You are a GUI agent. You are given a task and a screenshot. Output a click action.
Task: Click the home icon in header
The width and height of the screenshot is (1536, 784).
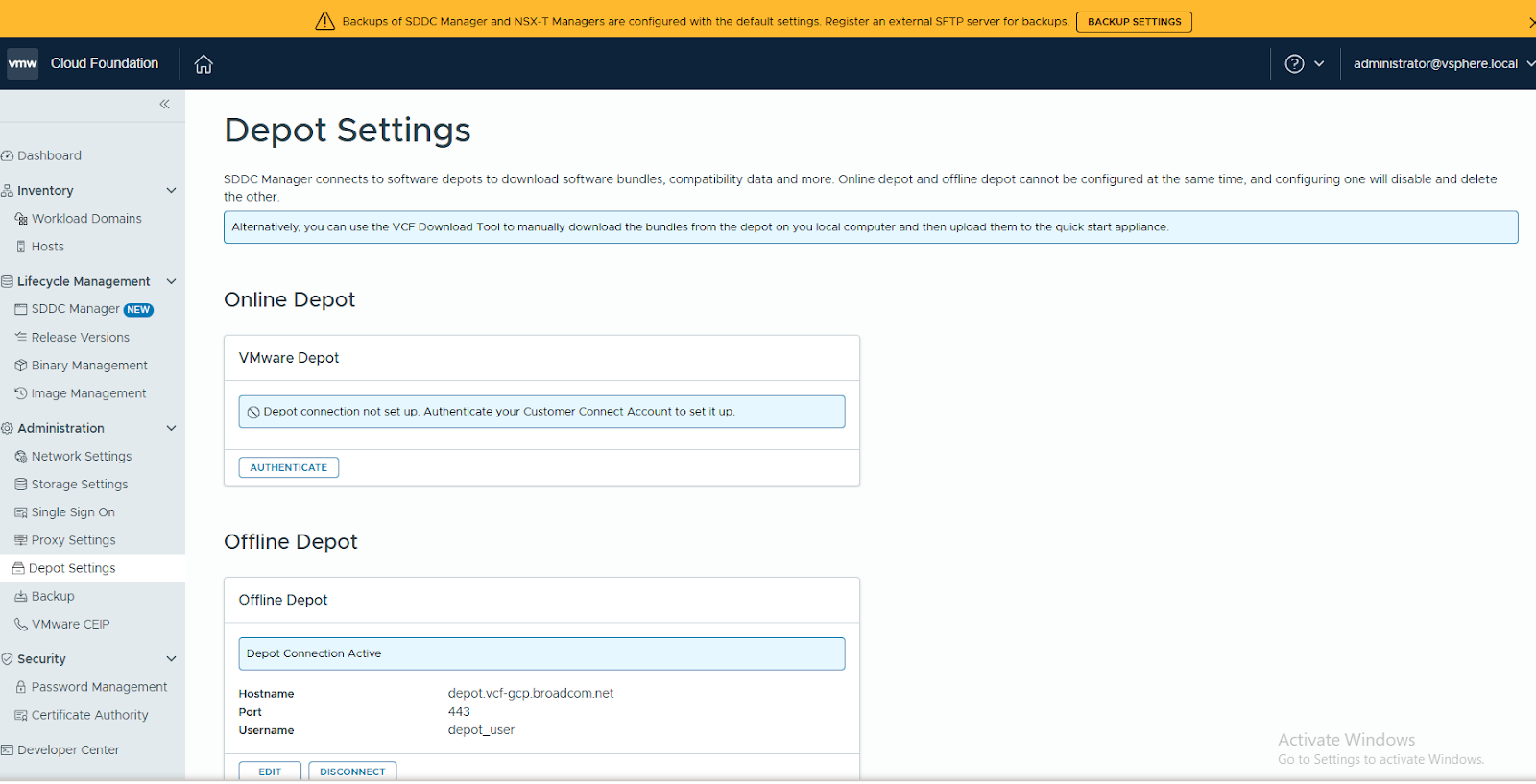(x=204, y=64)
